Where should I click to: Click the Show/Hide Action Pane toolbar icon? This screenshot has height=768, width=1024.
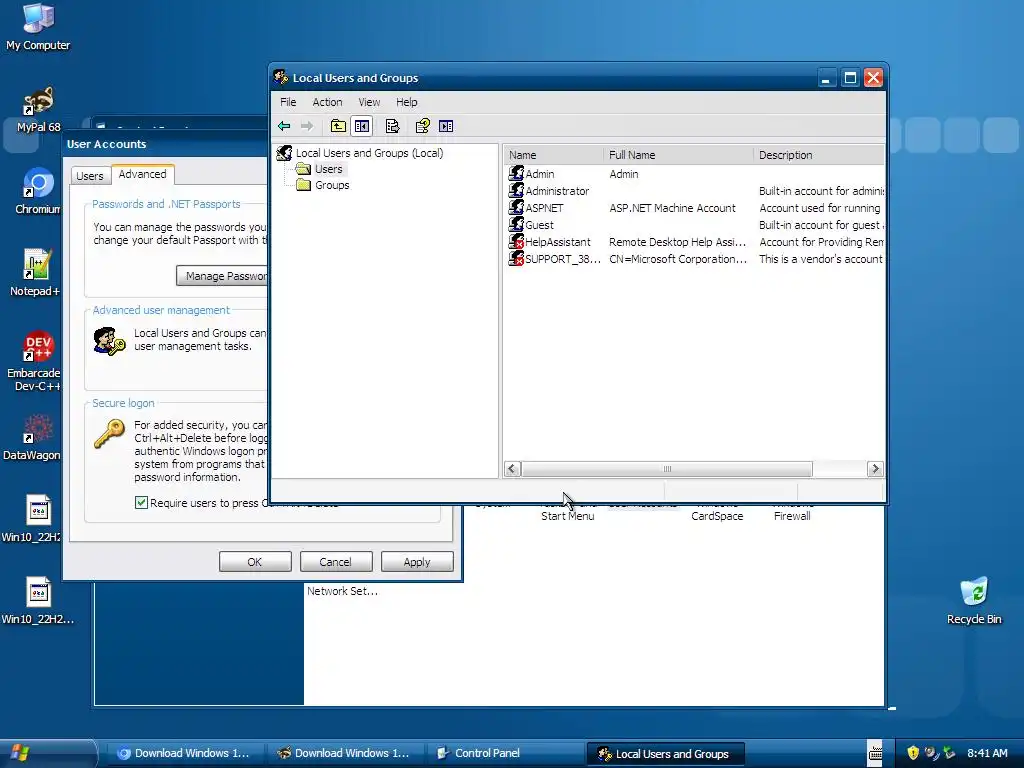point(446,126)
